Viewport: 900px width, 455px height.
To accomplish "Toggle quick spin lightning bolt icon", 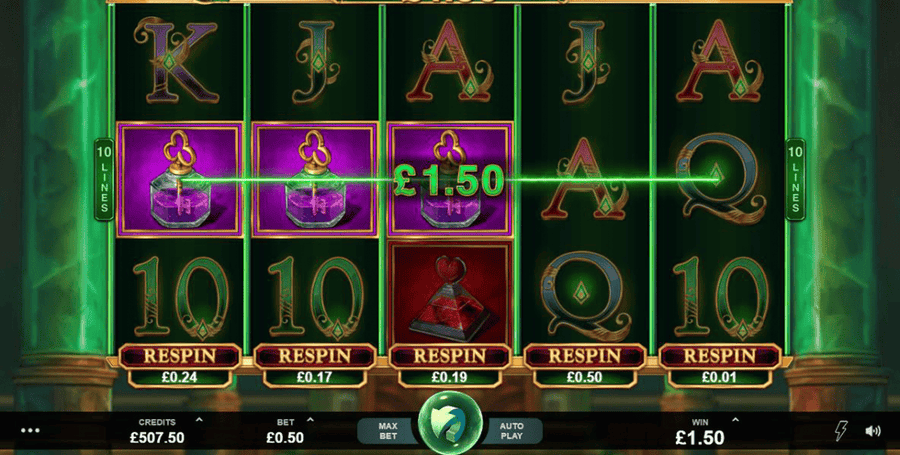I will pos(841,431).
